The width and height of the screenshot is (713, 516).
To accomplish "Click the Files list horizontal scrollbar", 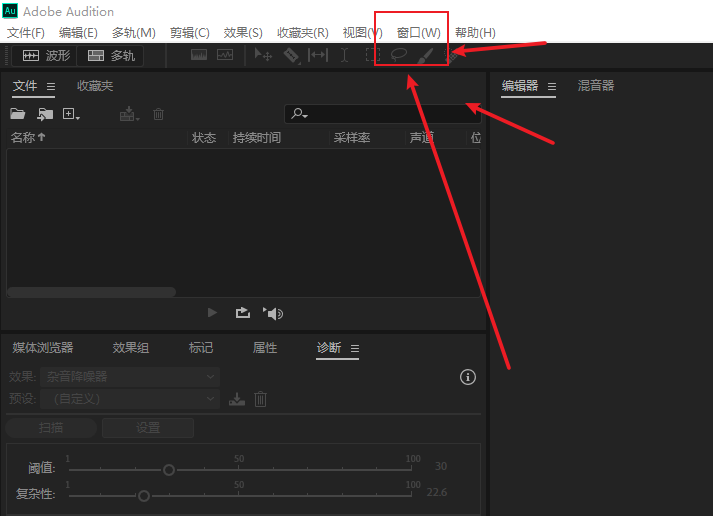I will pyautogui.click(x=91, y=292).
